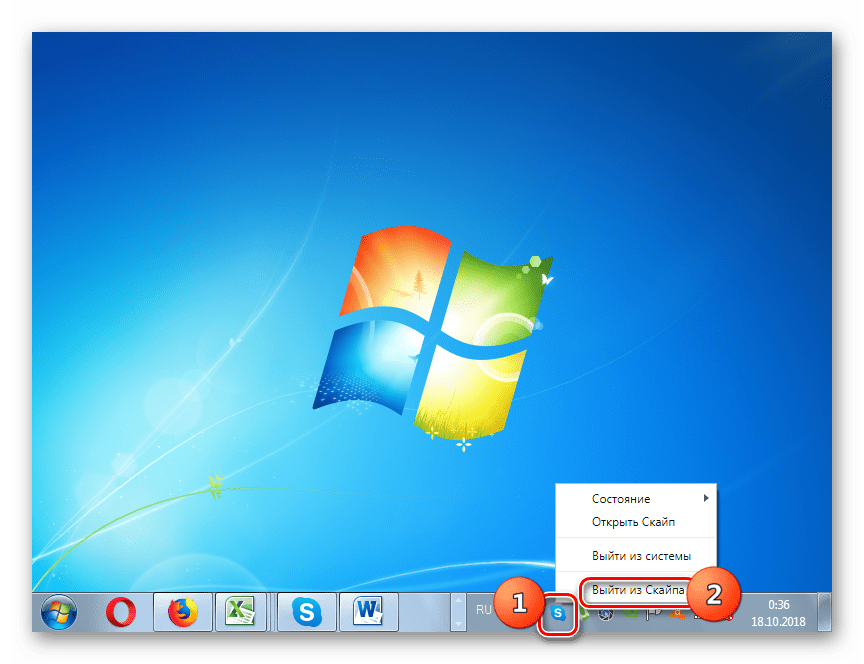
Task: Switch to Excel in the taskbar
Action: click(x=241, y=612)
